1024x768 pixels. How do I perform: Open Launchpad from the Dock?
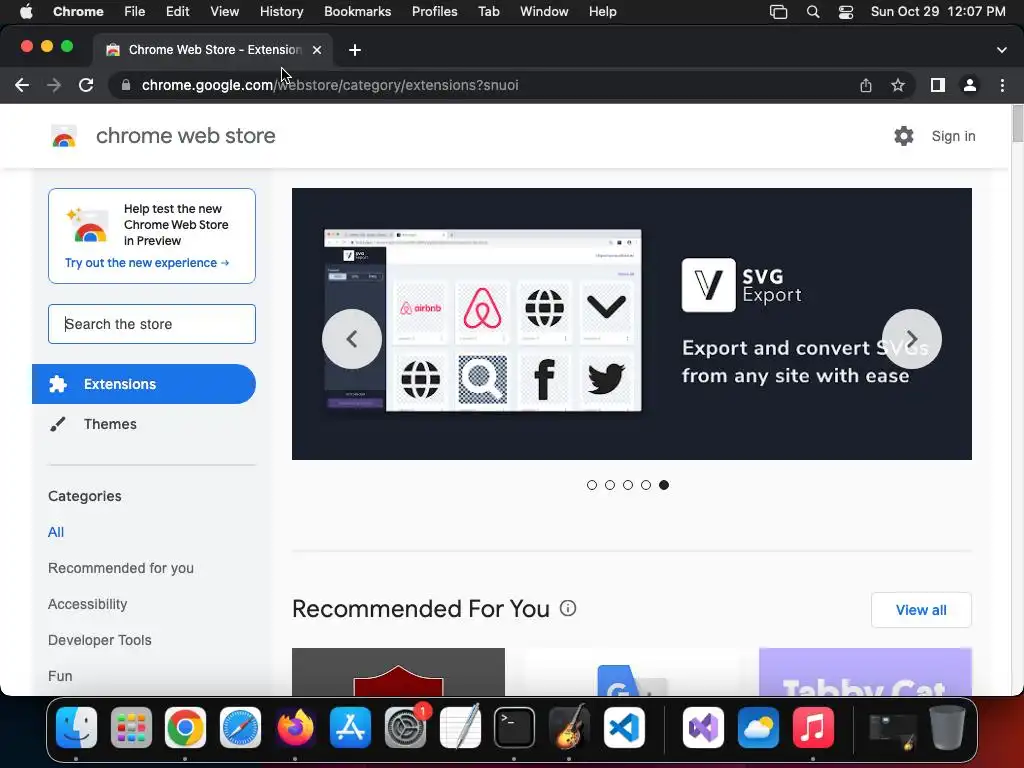click(x=131, y=728)
